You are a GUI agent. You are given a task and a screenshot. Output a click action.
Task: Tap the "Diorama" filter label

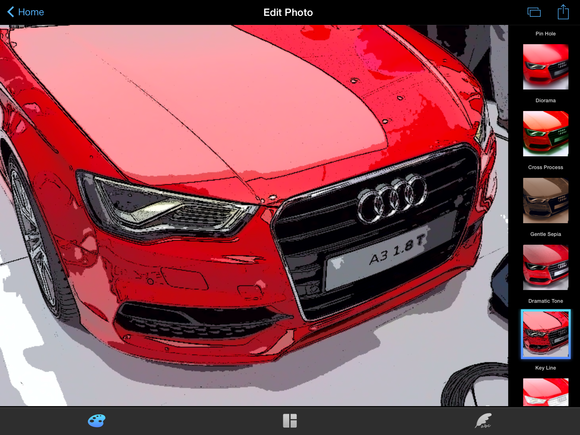tap(545, 101)
